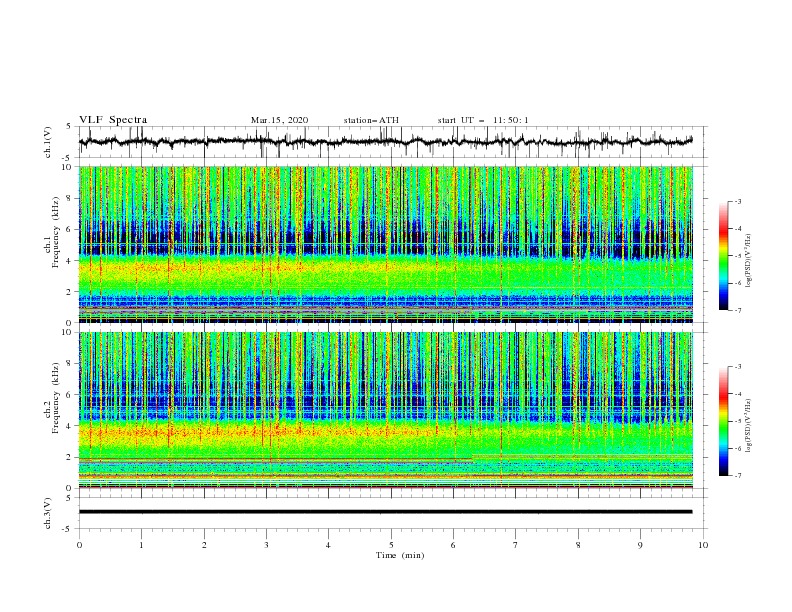
Task: Click the ch.3 flat voltage trace
Action: click(x=385, y=512)
